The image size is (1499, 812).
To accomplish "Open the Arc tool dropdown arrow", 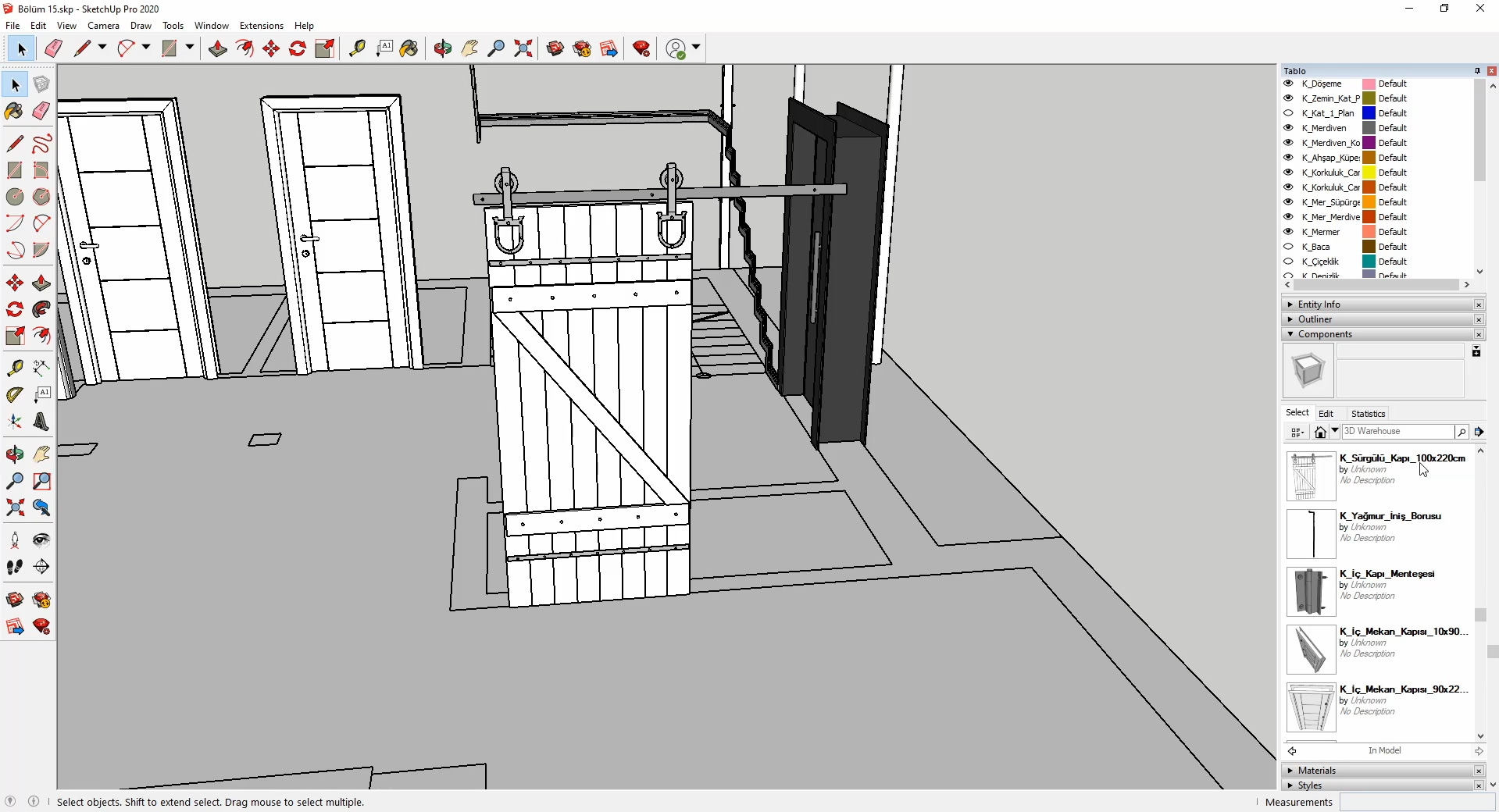I will (x=146, y=48).
